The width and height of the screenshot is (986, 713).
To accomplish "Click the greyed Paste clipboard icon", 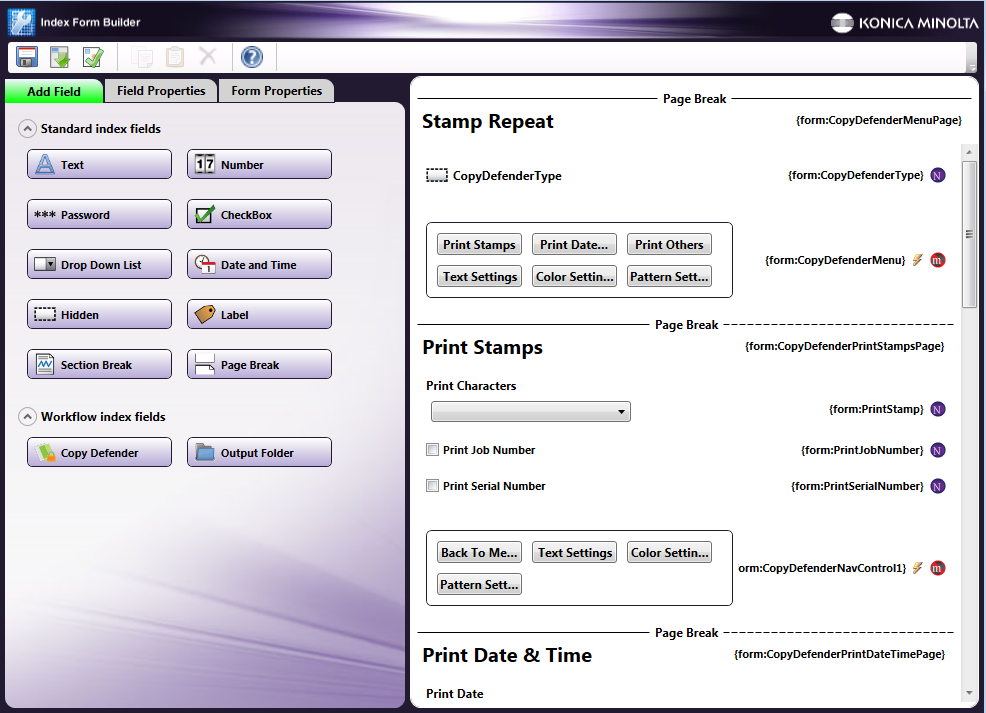I will click(x=175, y=57).
